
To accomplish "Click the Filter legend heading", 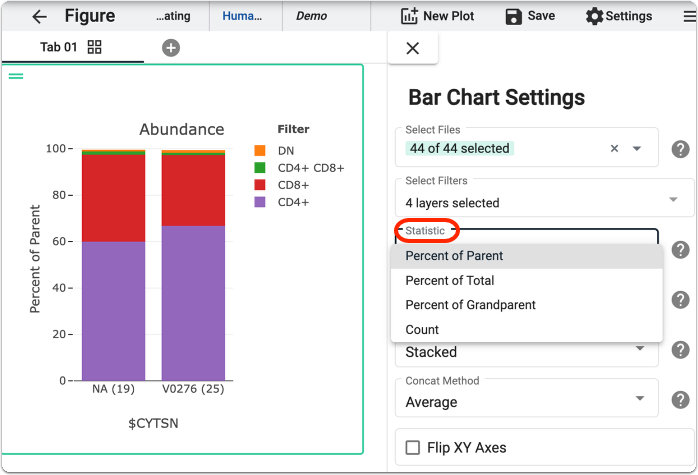I will click(293, 129).
